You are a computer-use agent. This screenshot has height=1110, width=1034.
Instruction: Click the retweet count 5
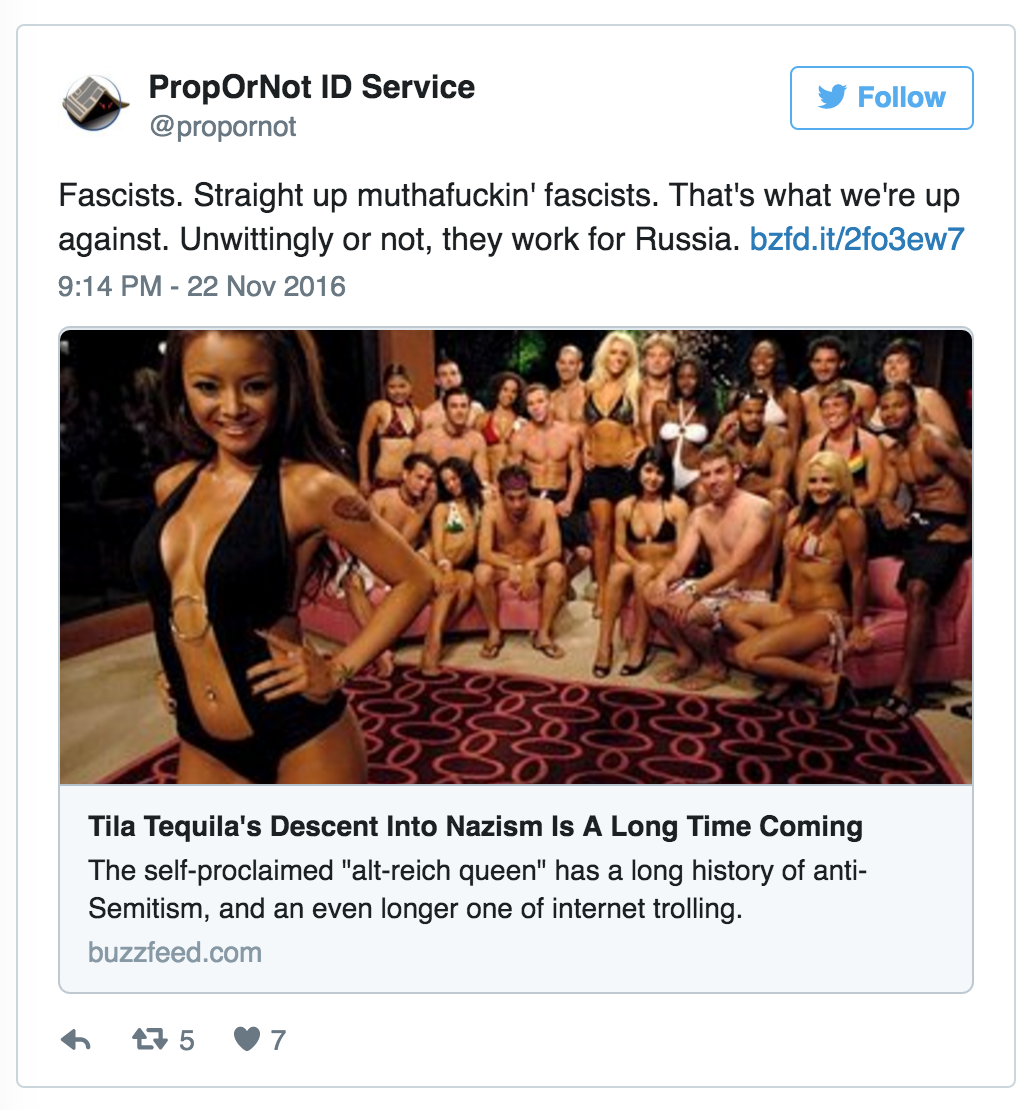point(186,1041)
